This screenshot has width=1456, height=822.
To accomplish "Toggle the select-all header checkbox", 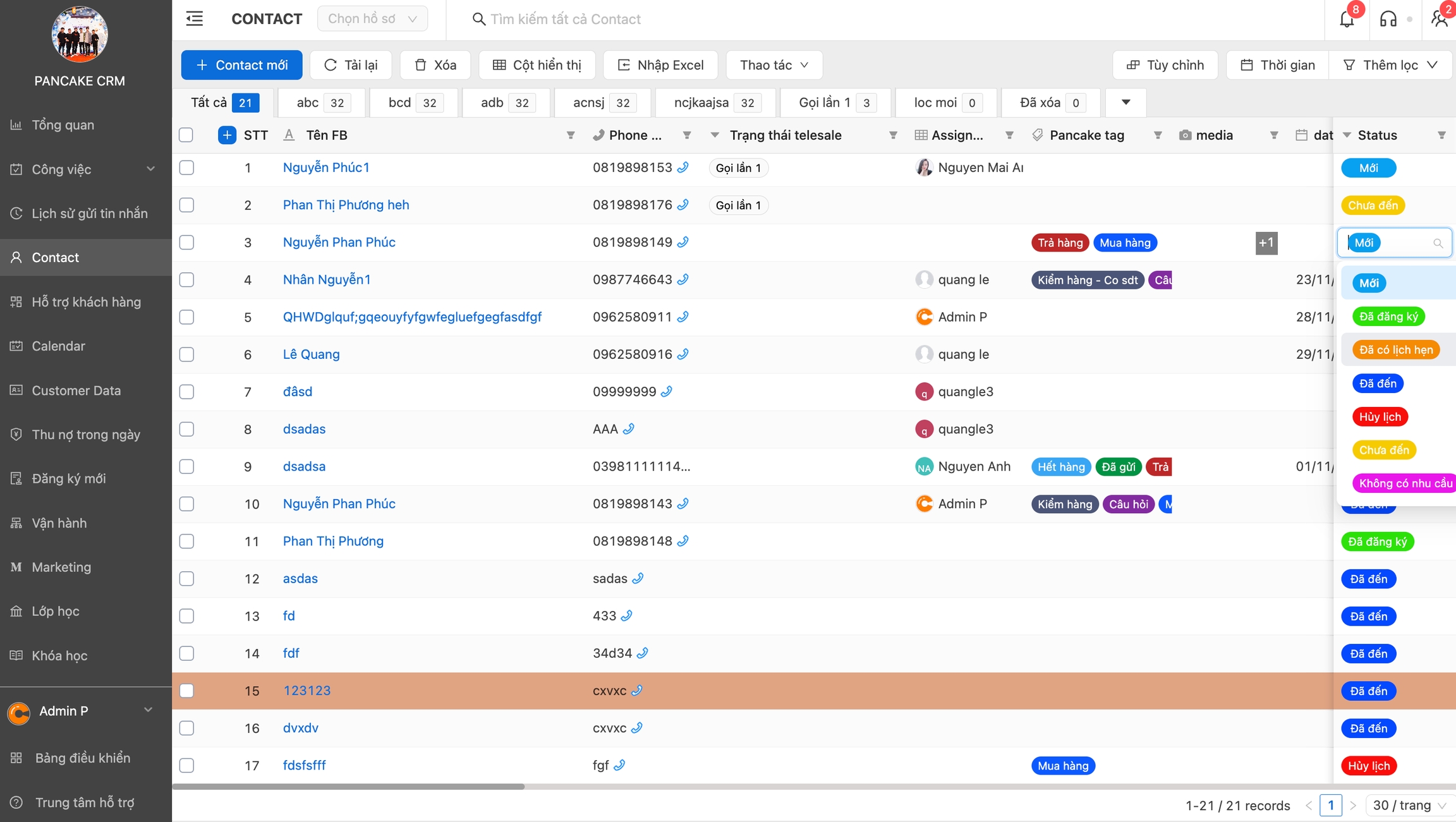I will click(186, 135).
